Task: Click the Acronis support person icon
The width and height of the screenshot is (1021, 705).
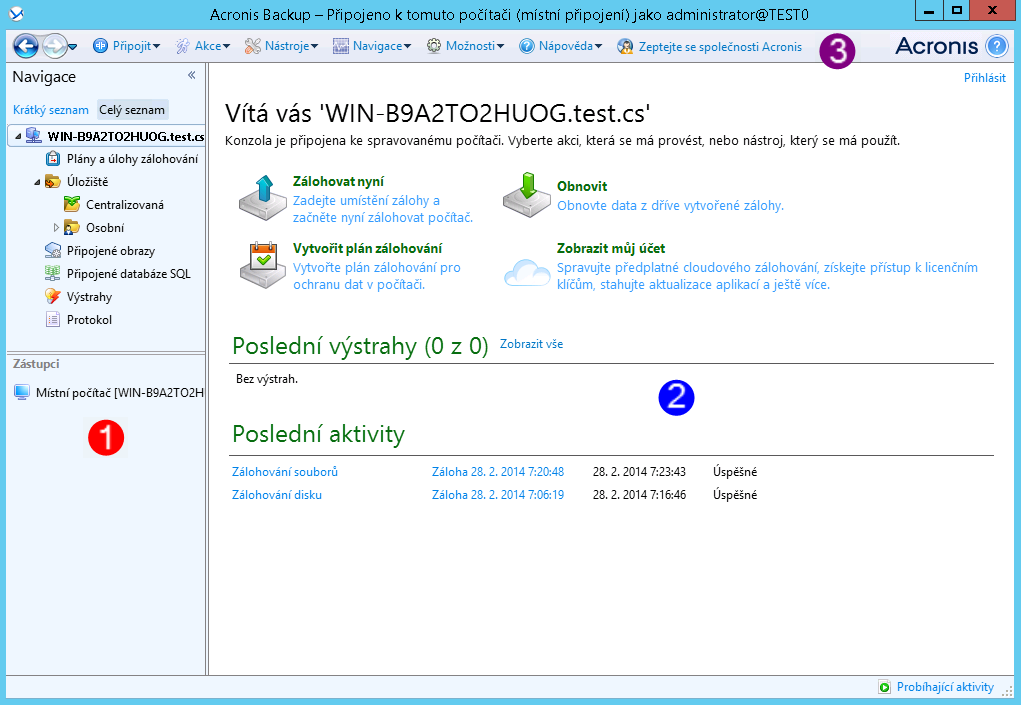Action: tap(625, 46)
